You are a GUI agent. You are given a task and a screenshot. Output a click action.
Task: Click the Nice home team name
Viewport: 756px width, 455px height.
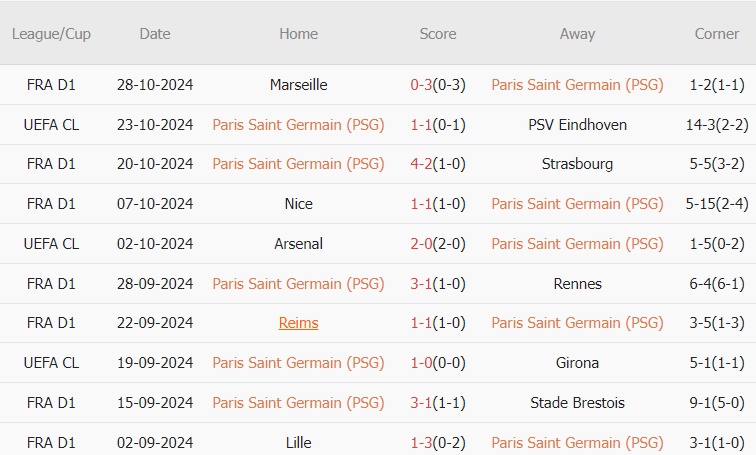pyautogui.click(x=298, y=204)
